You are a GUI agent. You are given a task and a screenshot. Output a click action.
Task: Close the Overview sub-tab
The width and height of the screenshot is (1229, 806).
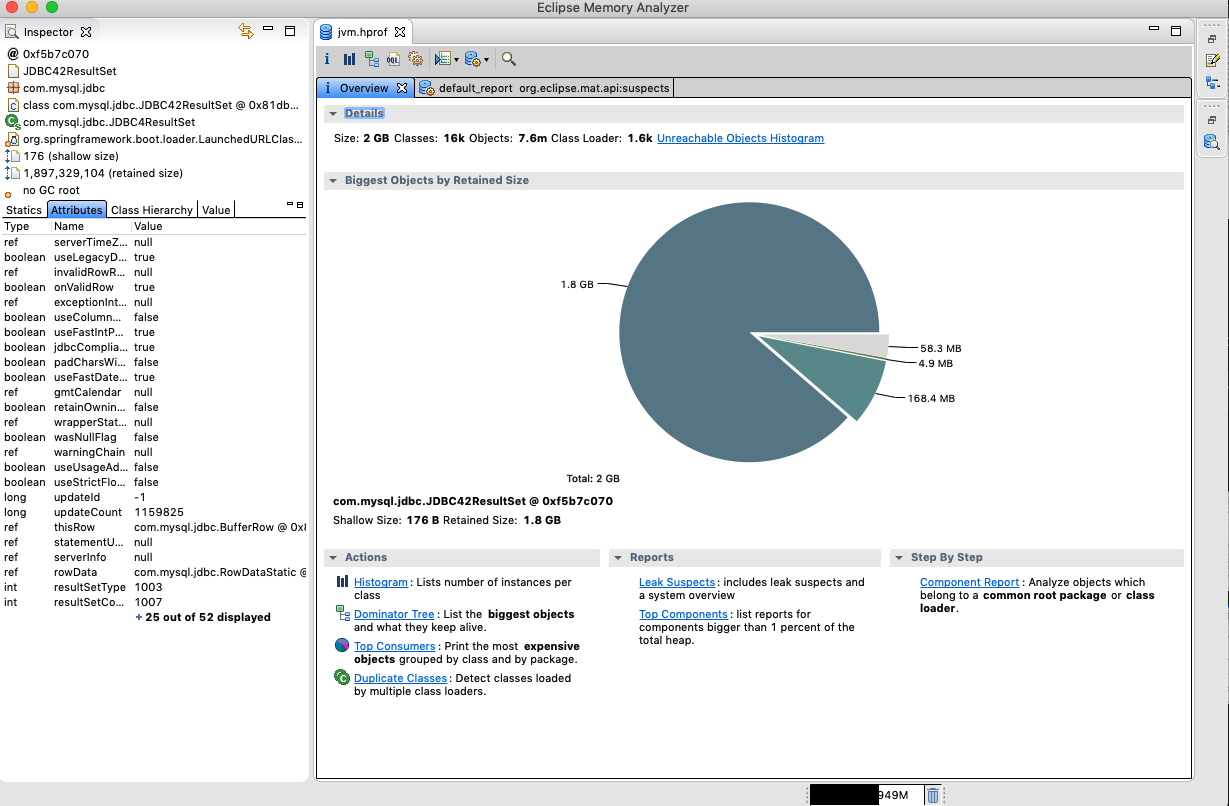click(402, 88)
